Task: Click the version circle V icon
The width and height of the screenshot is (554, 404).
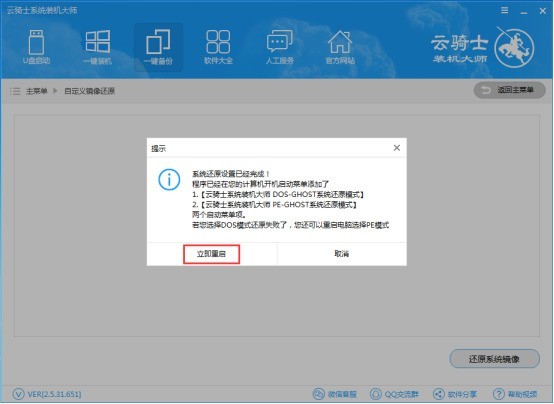Action: tap(18, 394)
